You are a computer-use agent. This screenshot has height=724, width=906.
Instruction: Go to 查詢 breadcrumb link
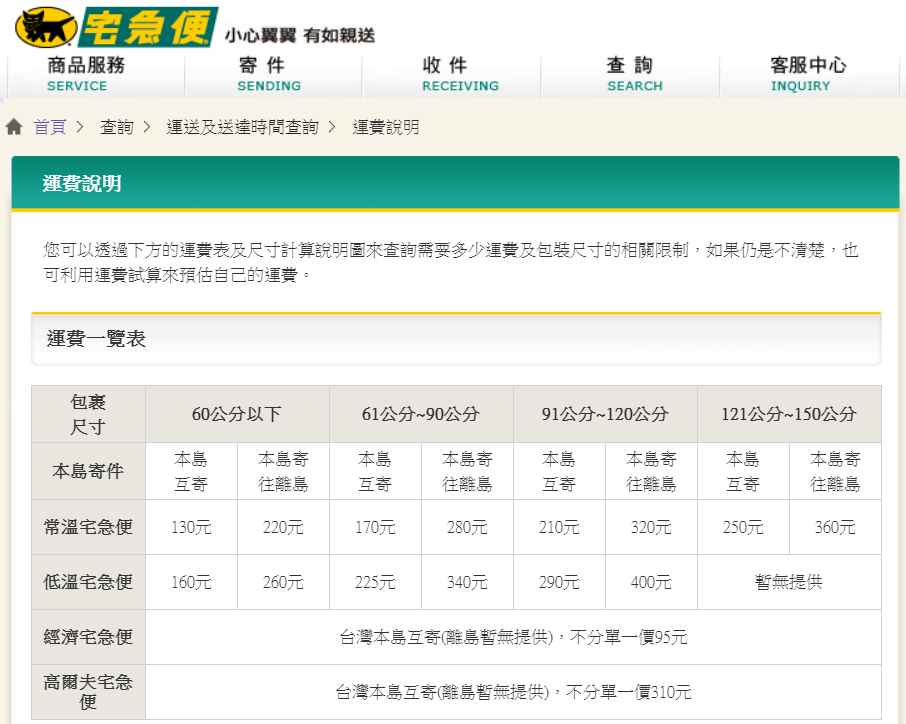[x=117, y=127]
